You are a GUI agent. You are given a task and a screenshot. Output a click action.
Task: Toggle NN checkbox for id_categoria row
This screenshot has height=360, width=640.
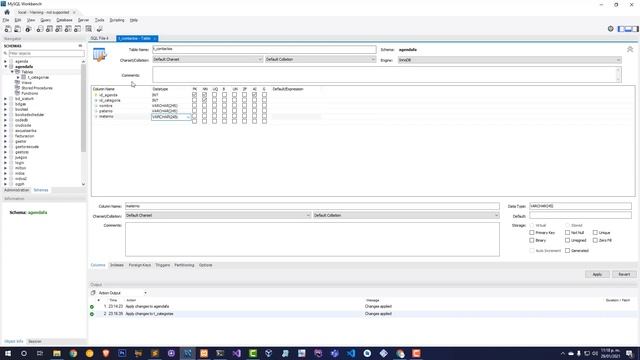(204, 100)
